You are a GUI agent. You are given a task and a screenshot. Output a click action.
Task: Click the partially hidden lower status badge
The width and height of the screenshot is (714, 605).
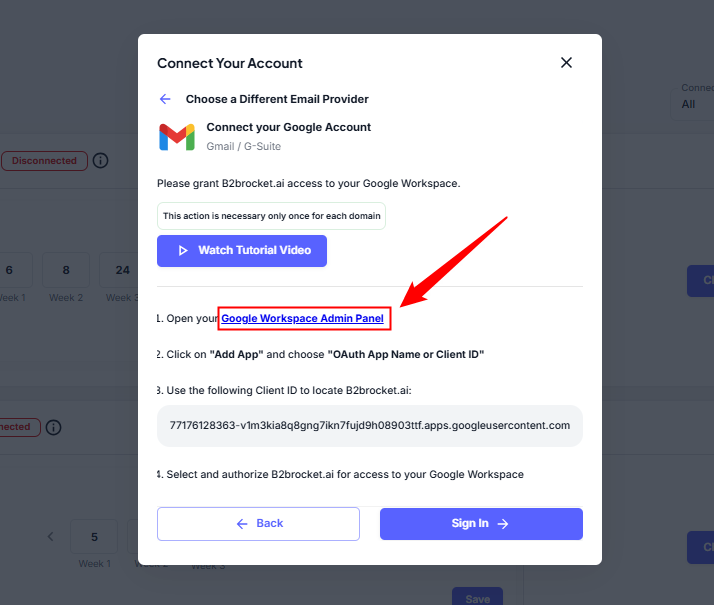point(16,427)
